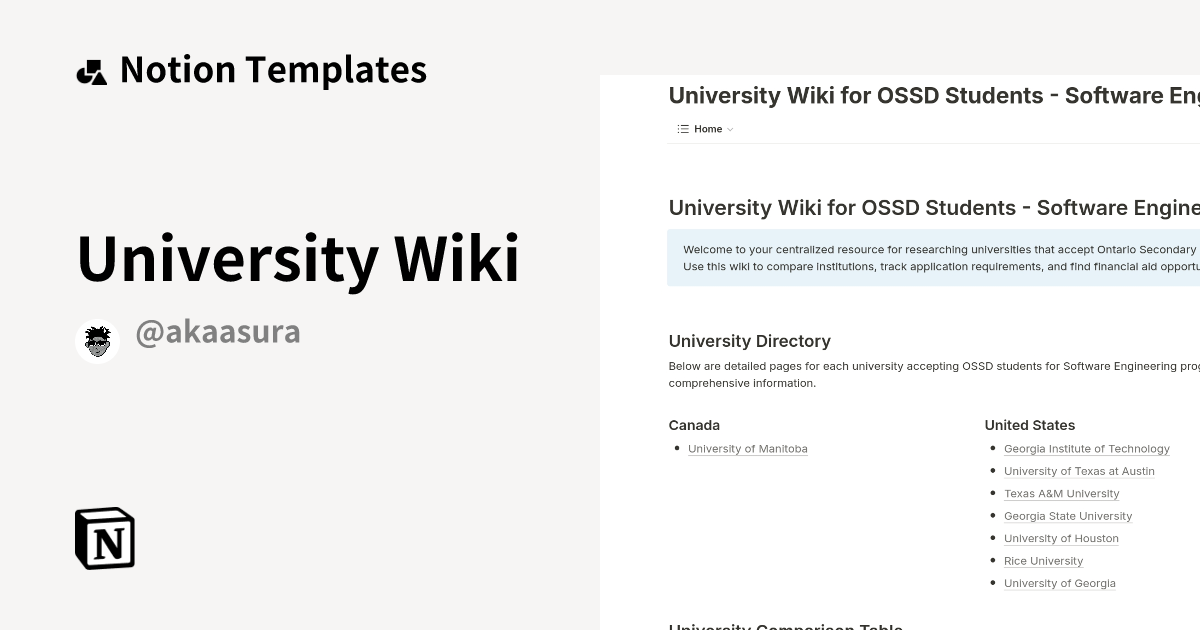Select the University Wiki template title

point(297,258)
